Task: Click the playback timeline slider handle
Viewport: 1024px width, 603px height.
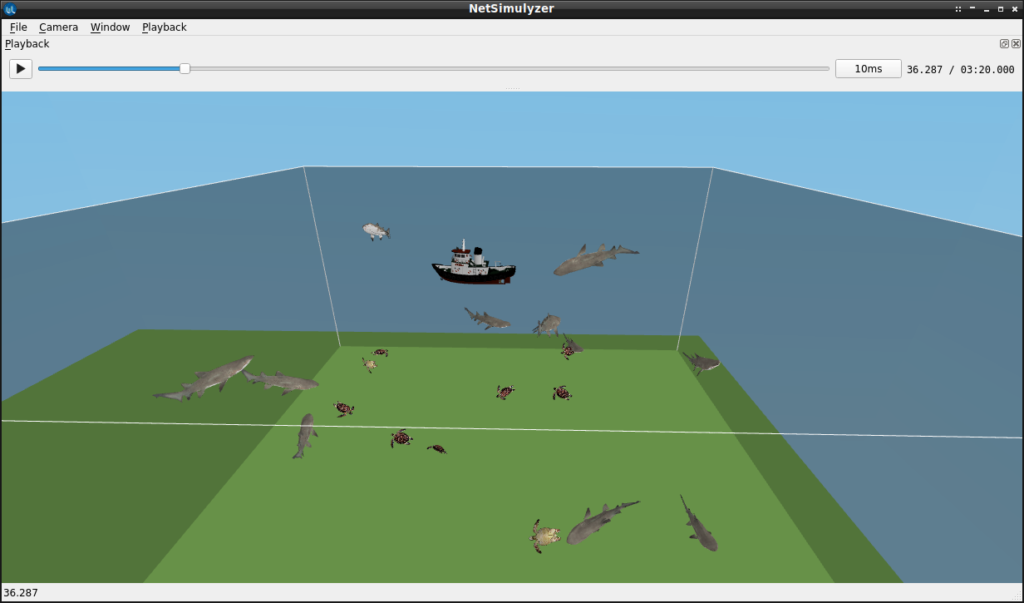Action: 185,69
